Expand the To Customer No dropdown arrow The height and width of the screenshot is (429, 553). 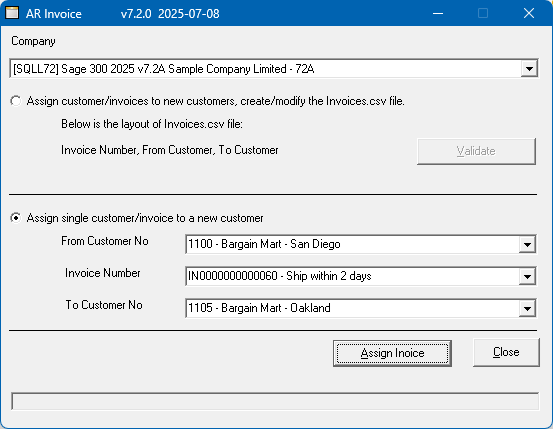[527, 308]
